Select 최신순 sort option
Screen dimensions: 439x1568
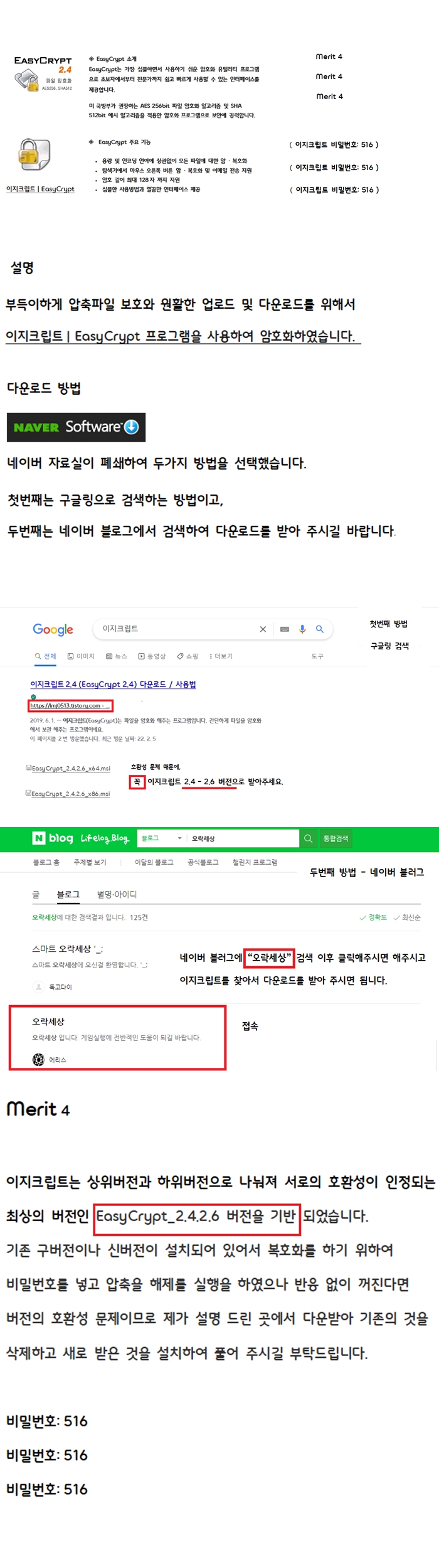[x=407, y=917]
